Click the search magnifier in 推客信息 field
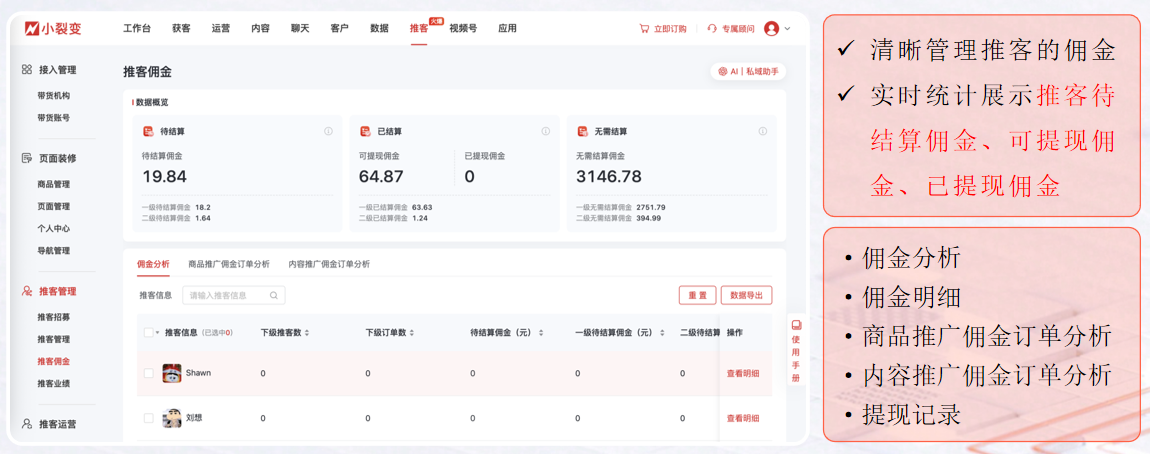 (274, 296)
